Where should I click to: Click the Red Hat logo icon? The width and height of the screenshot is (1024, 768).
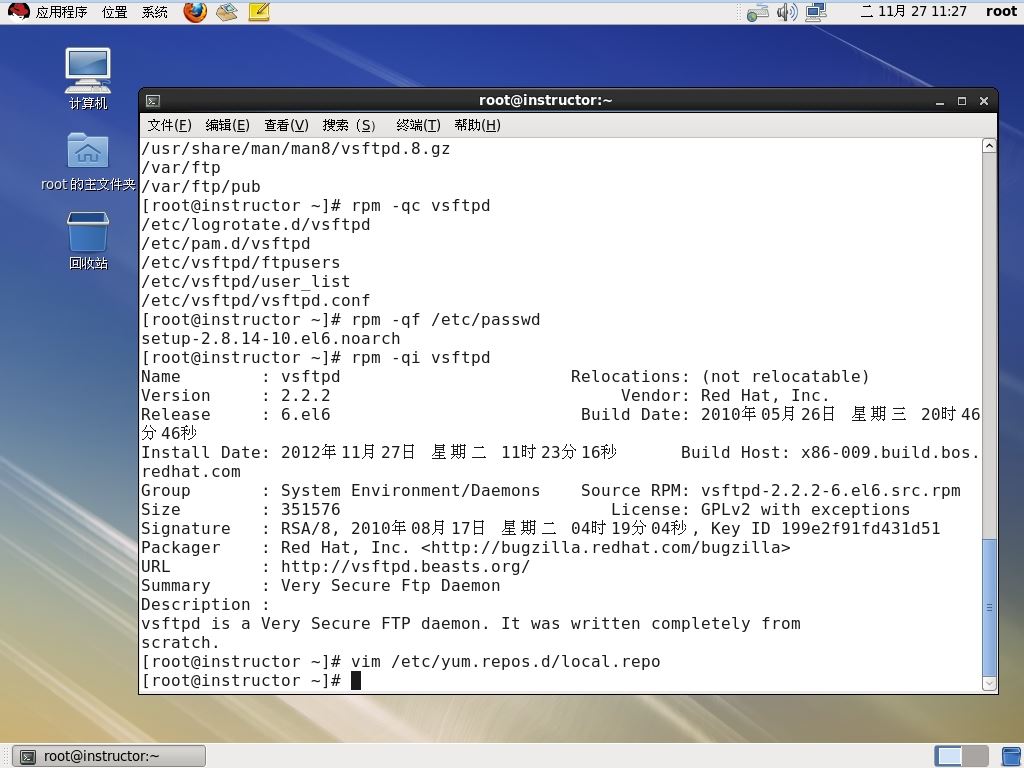point(18,12)
